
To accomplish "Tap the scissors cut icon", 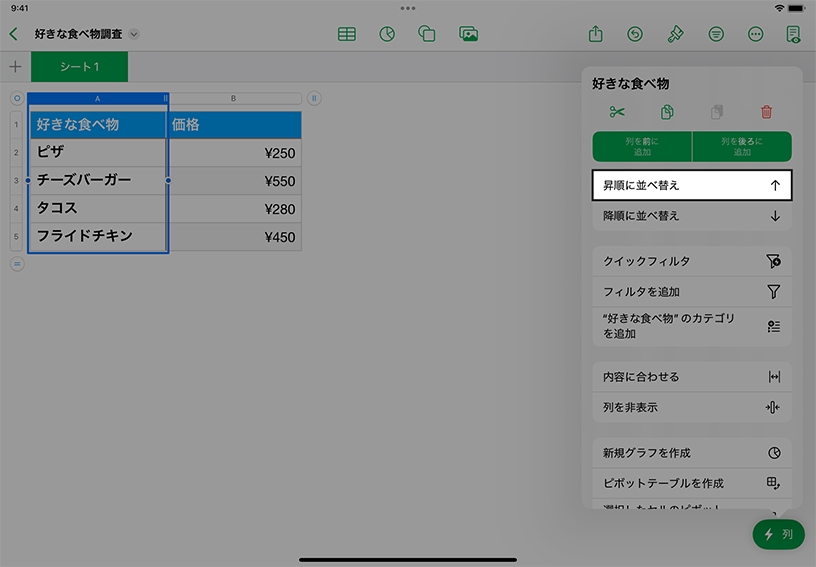I will point(617,112).
